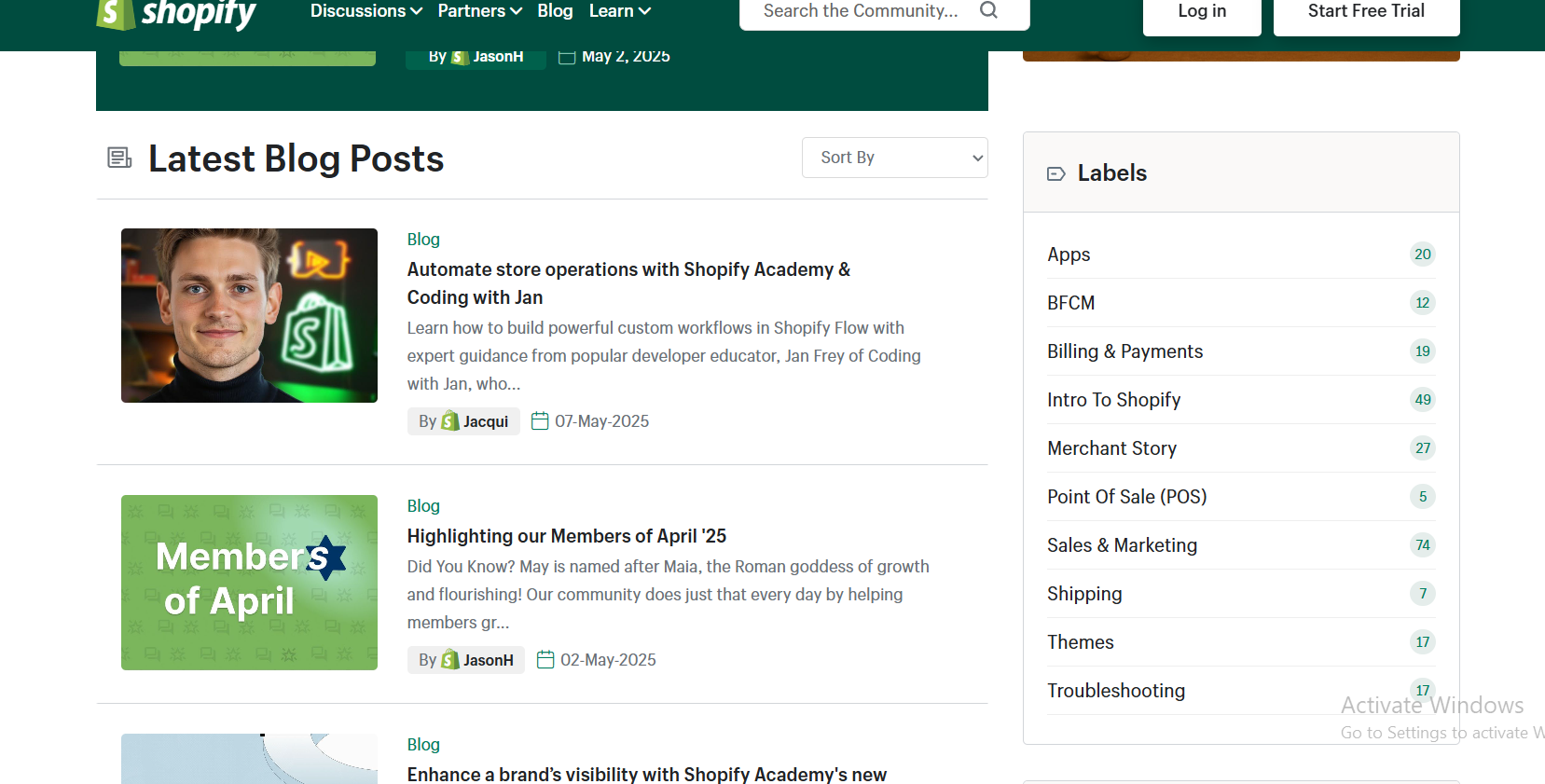
Task: Click the Latest Blog Posts heading
Action: tap(296, 158)
